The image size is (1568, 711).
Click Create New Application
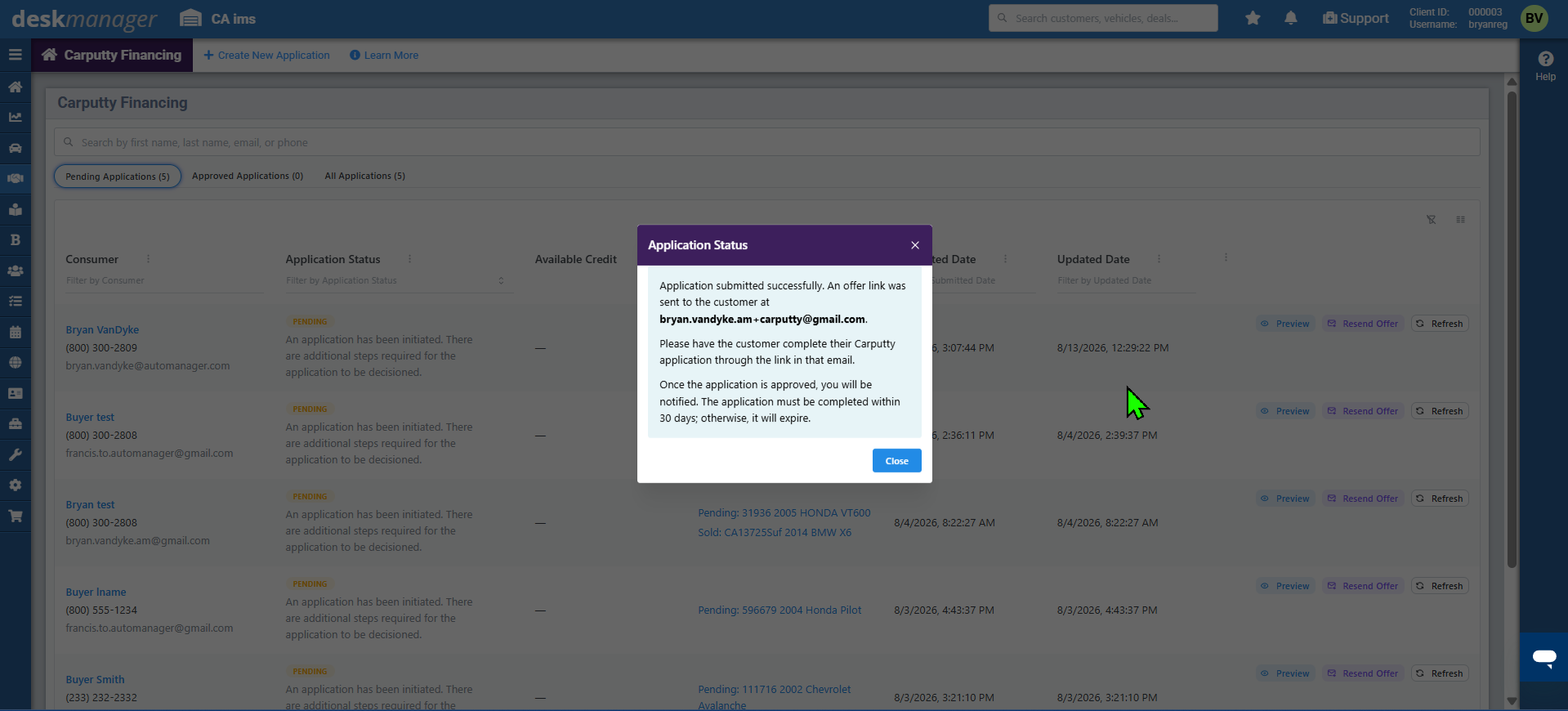[x=266, y=56]
